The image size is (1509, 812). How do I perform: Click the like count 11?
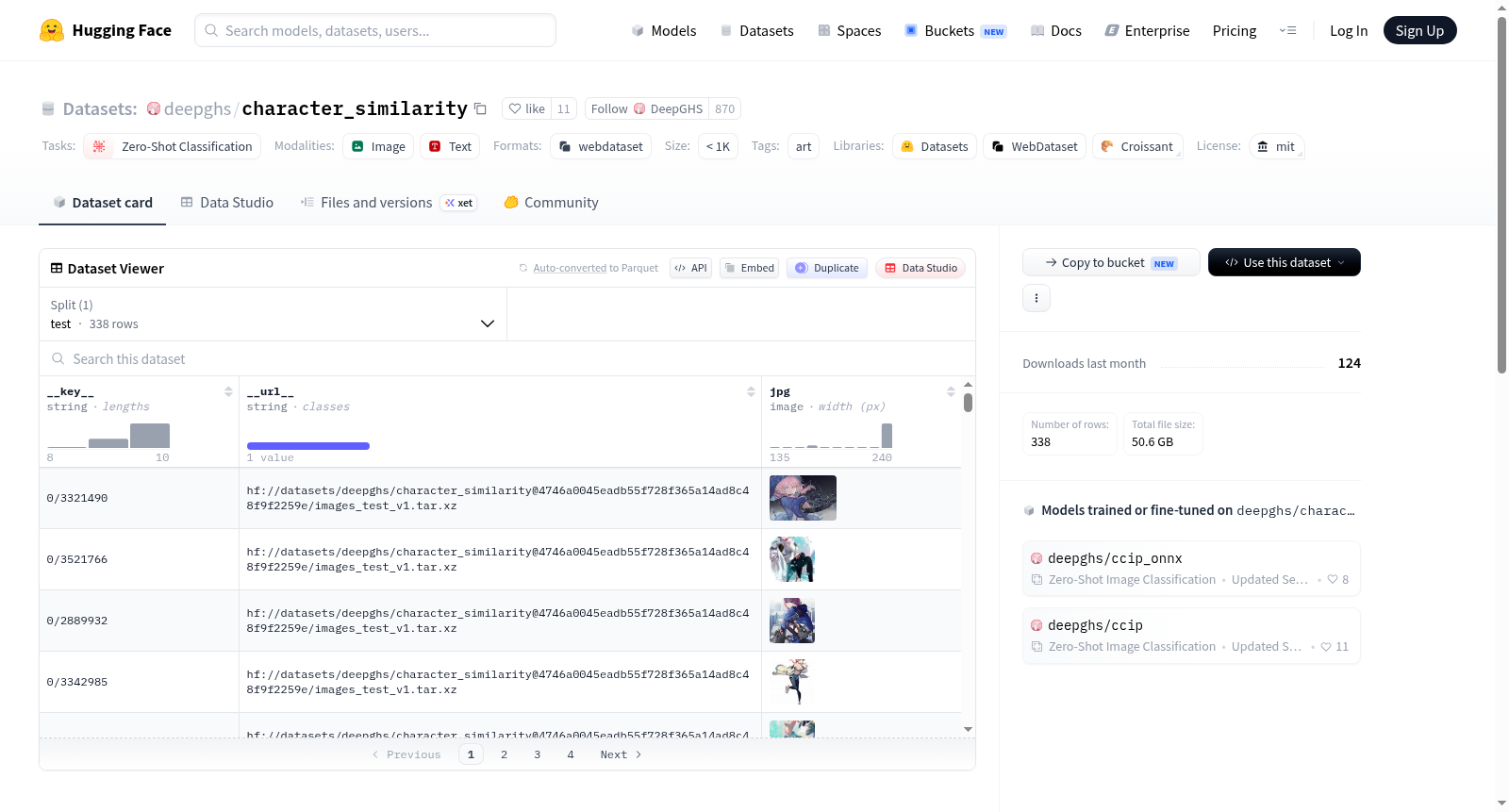click(x=564, y=108)
